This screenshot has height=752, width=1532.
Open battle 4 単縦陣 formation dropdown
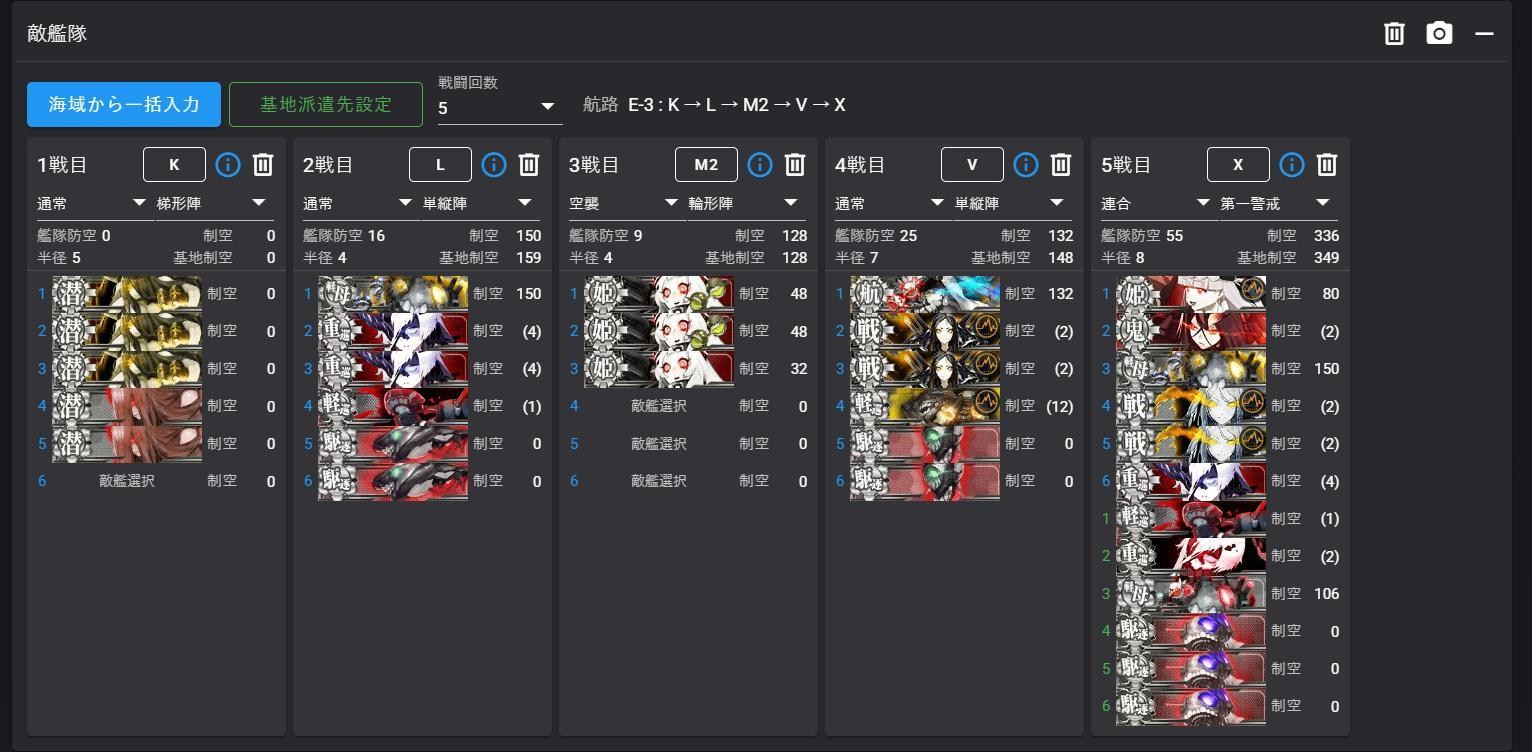click(1012, 204)
